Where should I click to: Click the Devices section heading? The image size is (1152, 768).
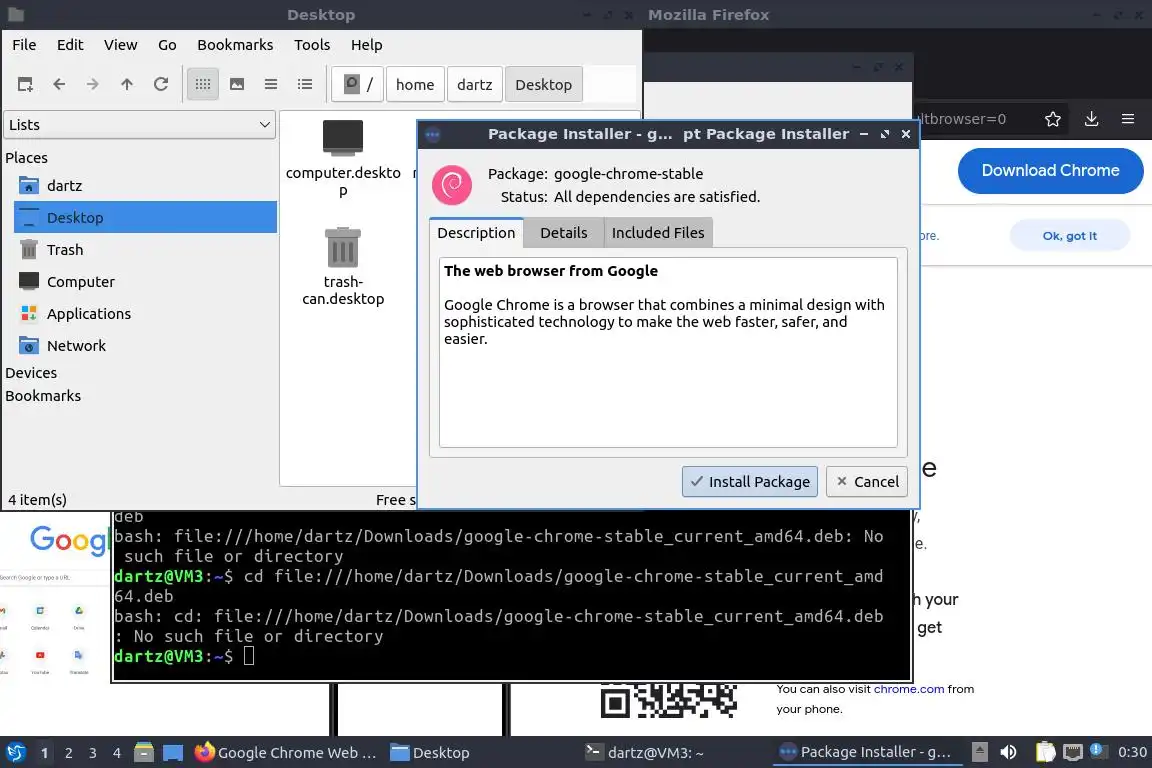point(31,373)
